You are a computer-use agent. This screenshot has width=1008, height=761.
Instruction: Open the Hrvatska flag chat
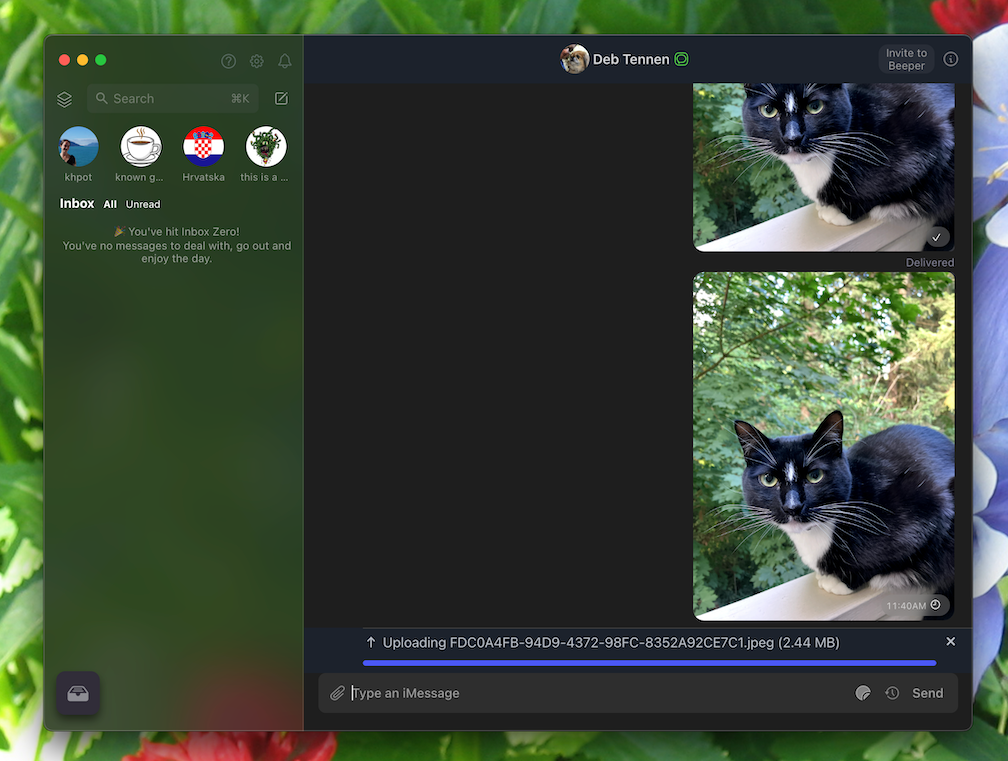tap(203, 147)
